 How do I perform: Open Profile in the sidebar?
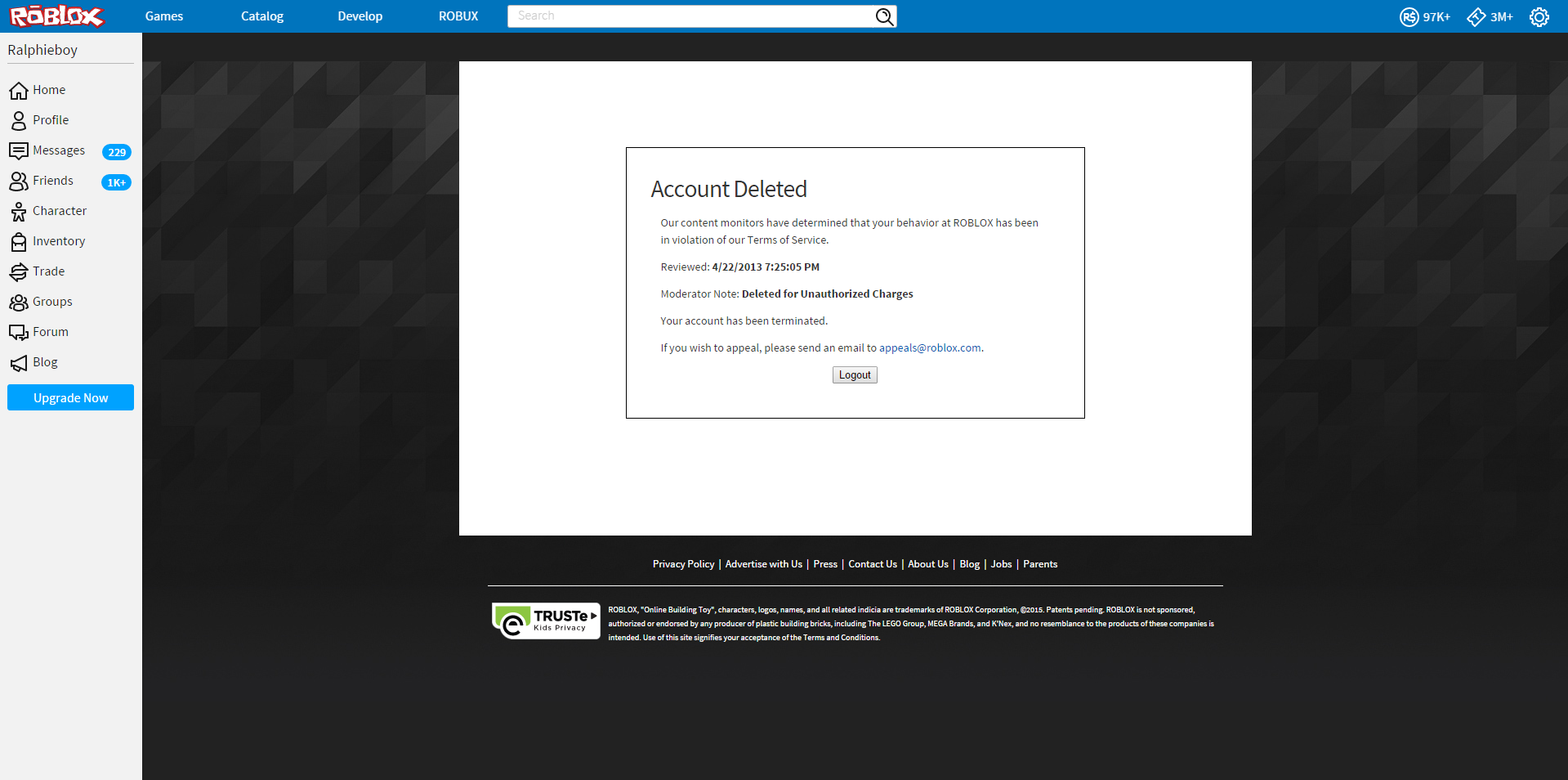click(51, 120)
